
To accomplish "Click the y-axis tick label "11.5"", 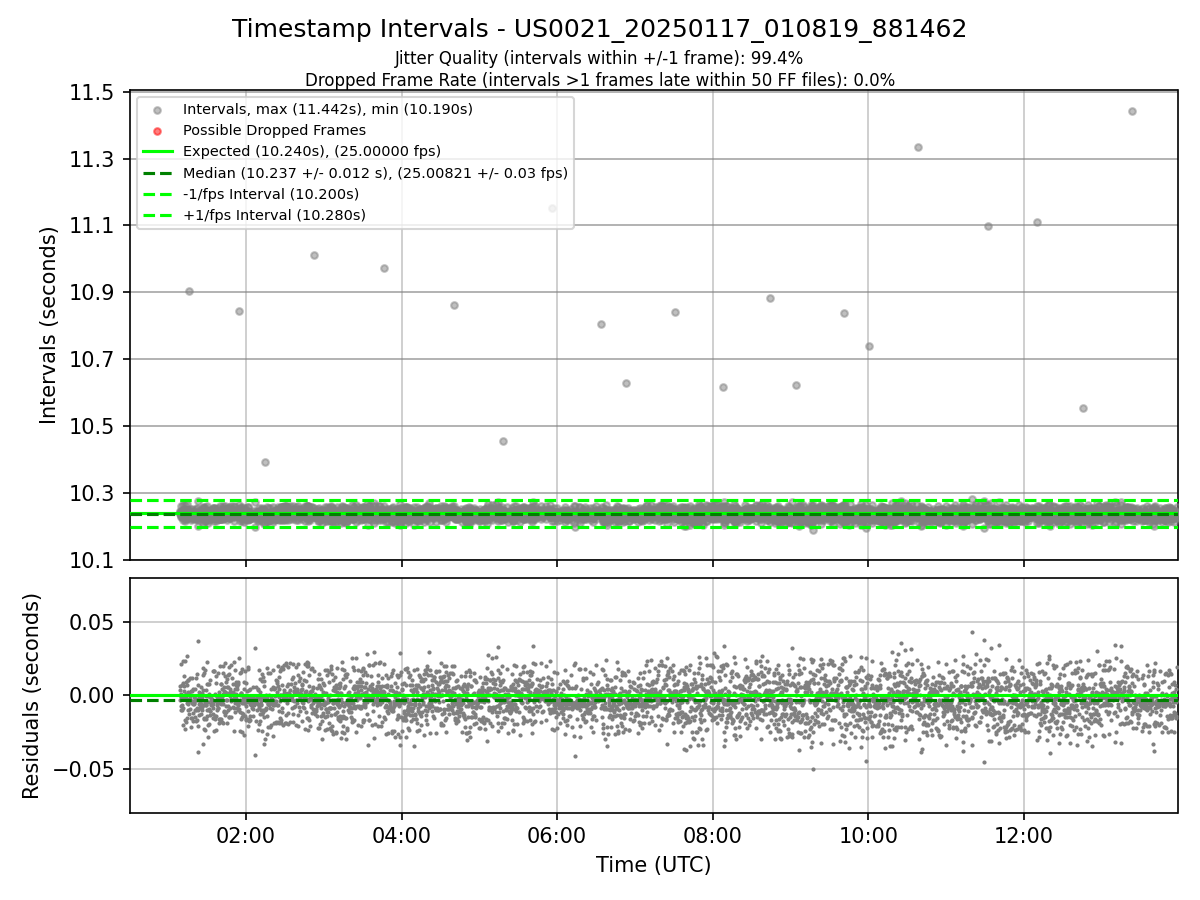I will [92, 93].
